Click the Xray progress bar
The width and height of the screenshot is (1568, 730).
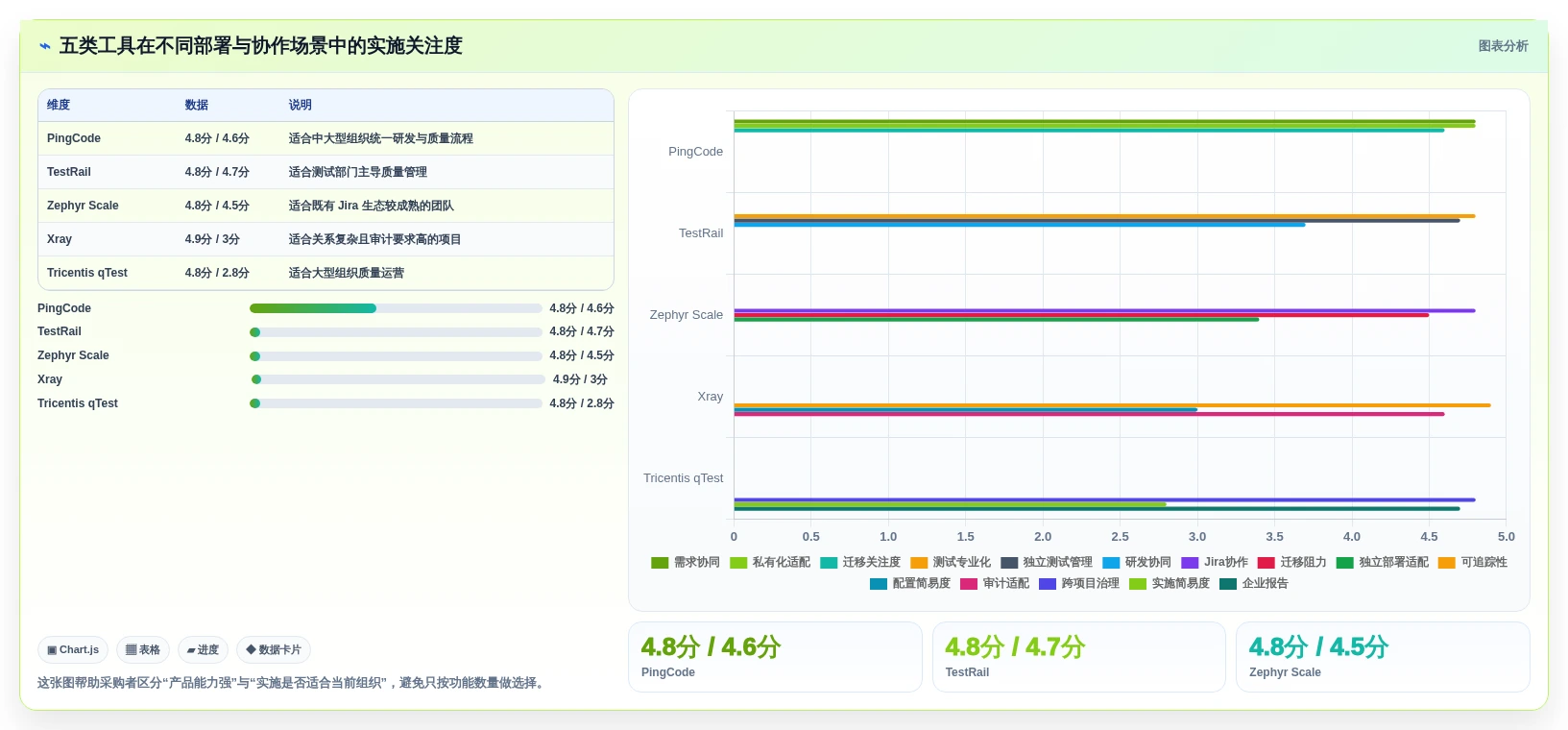tap(398, 379)
